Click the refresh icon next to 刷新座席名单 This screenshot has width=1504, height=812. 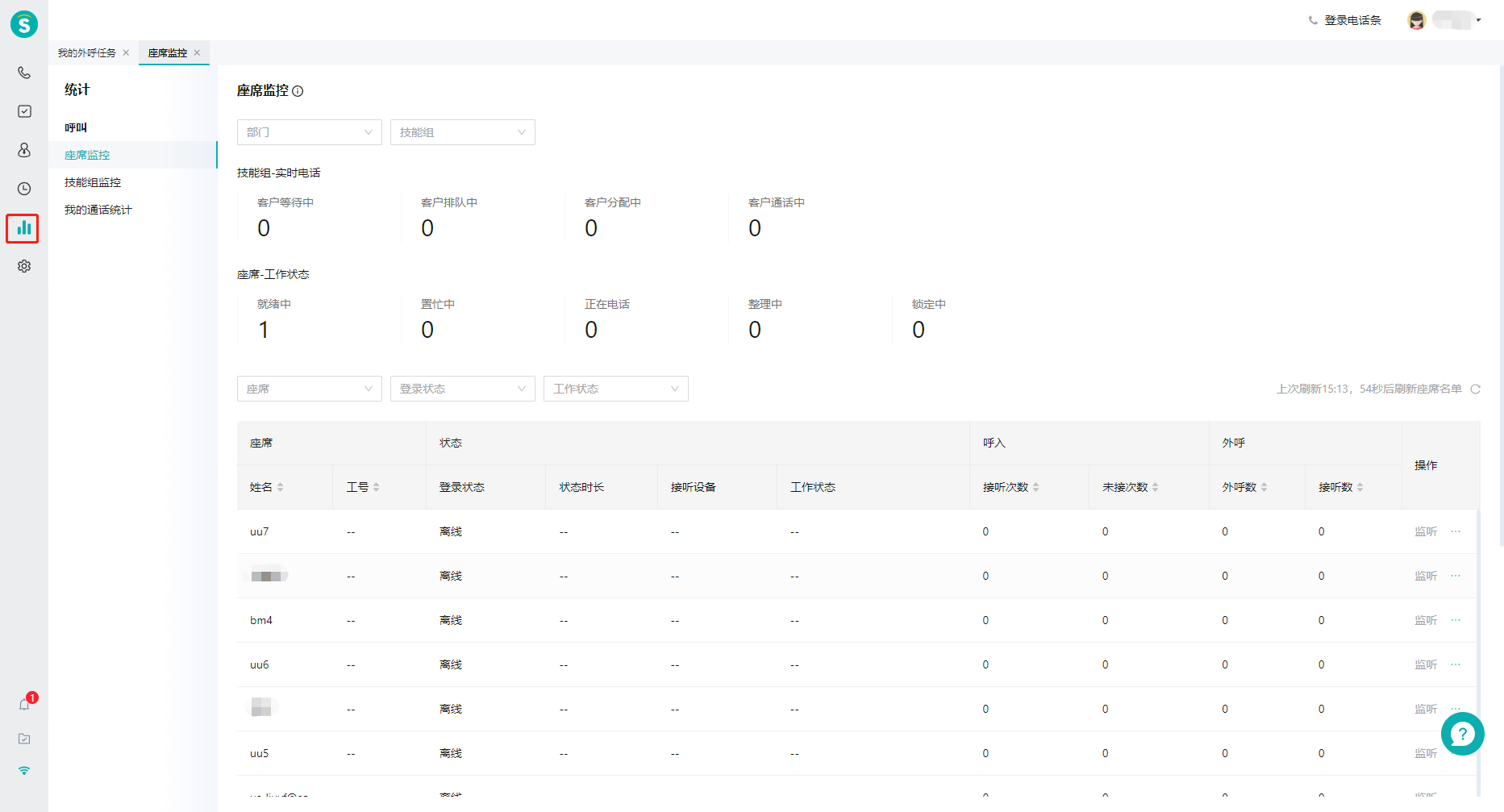pos(1475,389)
